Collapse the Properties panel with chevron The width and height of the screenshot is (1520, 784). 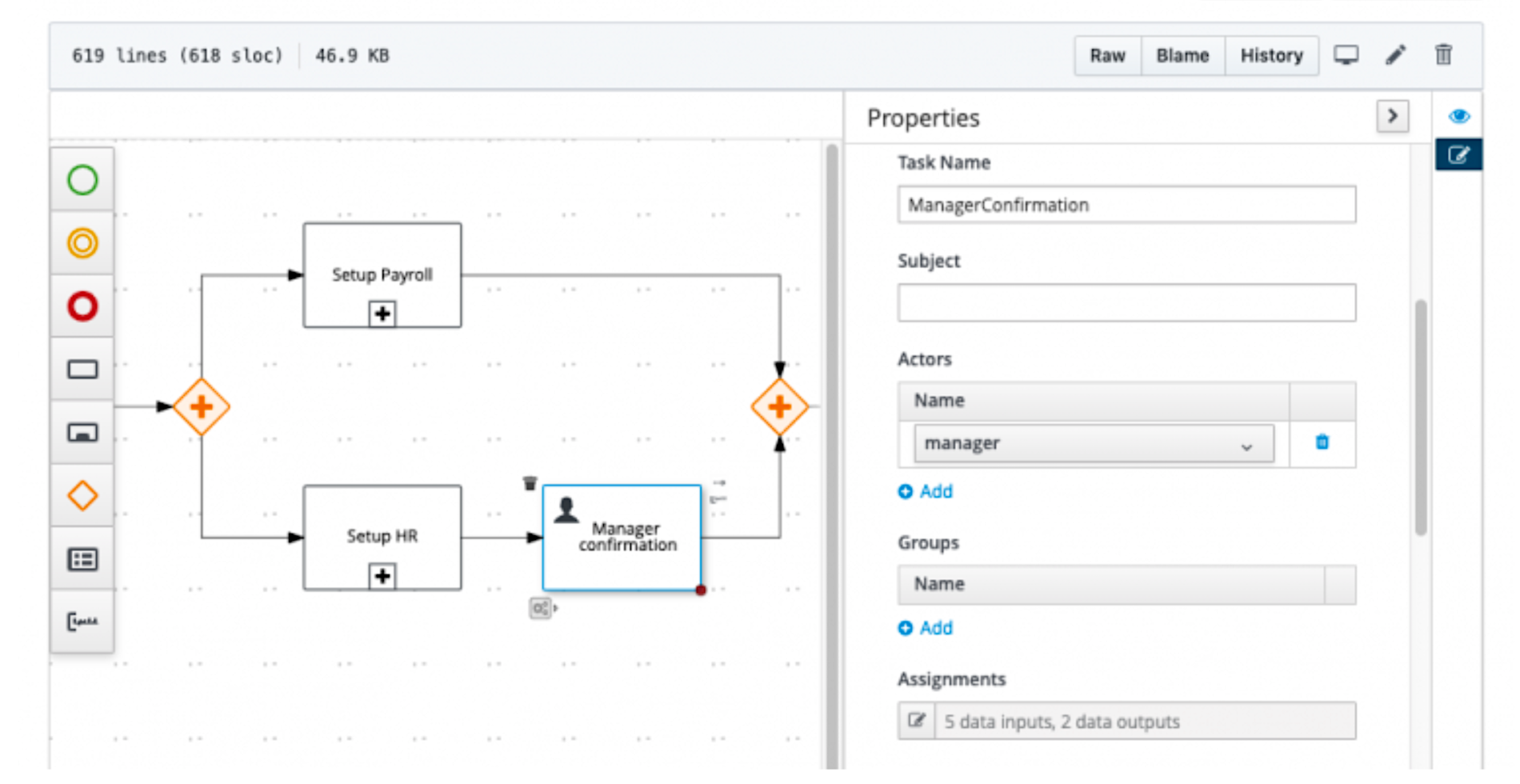pos(1392,117)
